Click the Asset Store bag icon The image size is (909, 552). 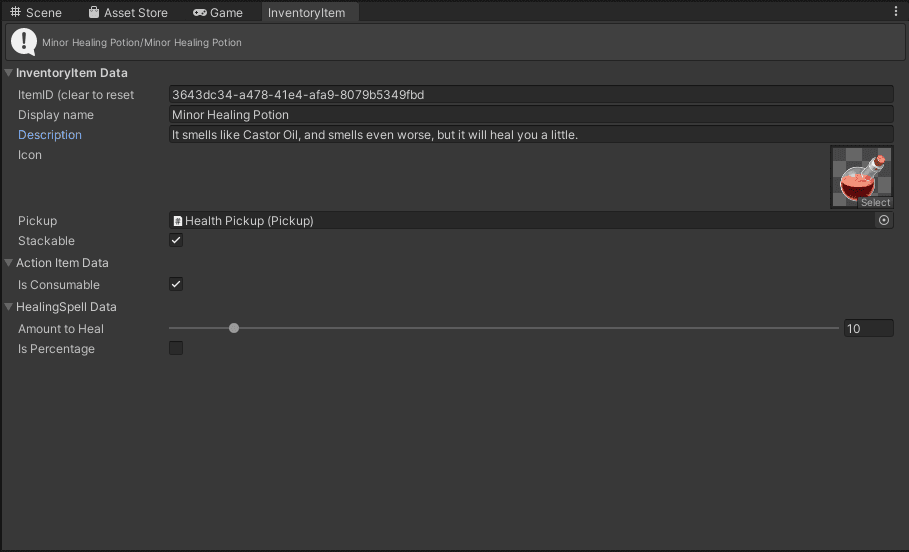click(93, 13)
